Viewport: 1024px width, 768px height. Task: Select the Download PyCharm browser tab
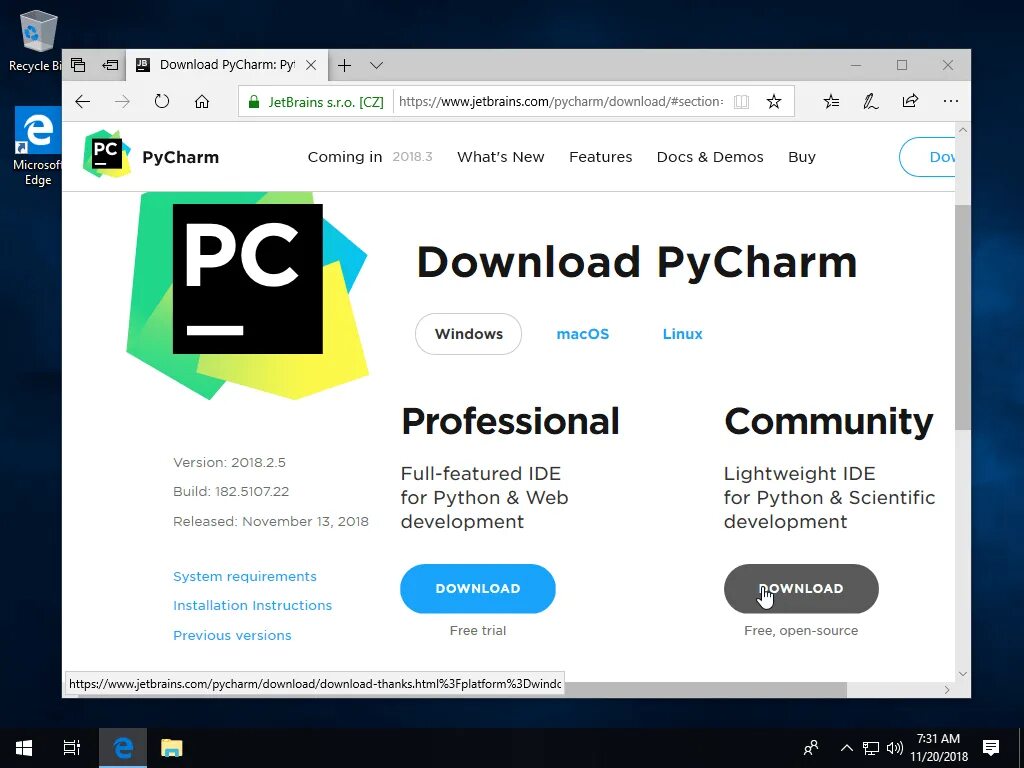(x=226, y=65)
